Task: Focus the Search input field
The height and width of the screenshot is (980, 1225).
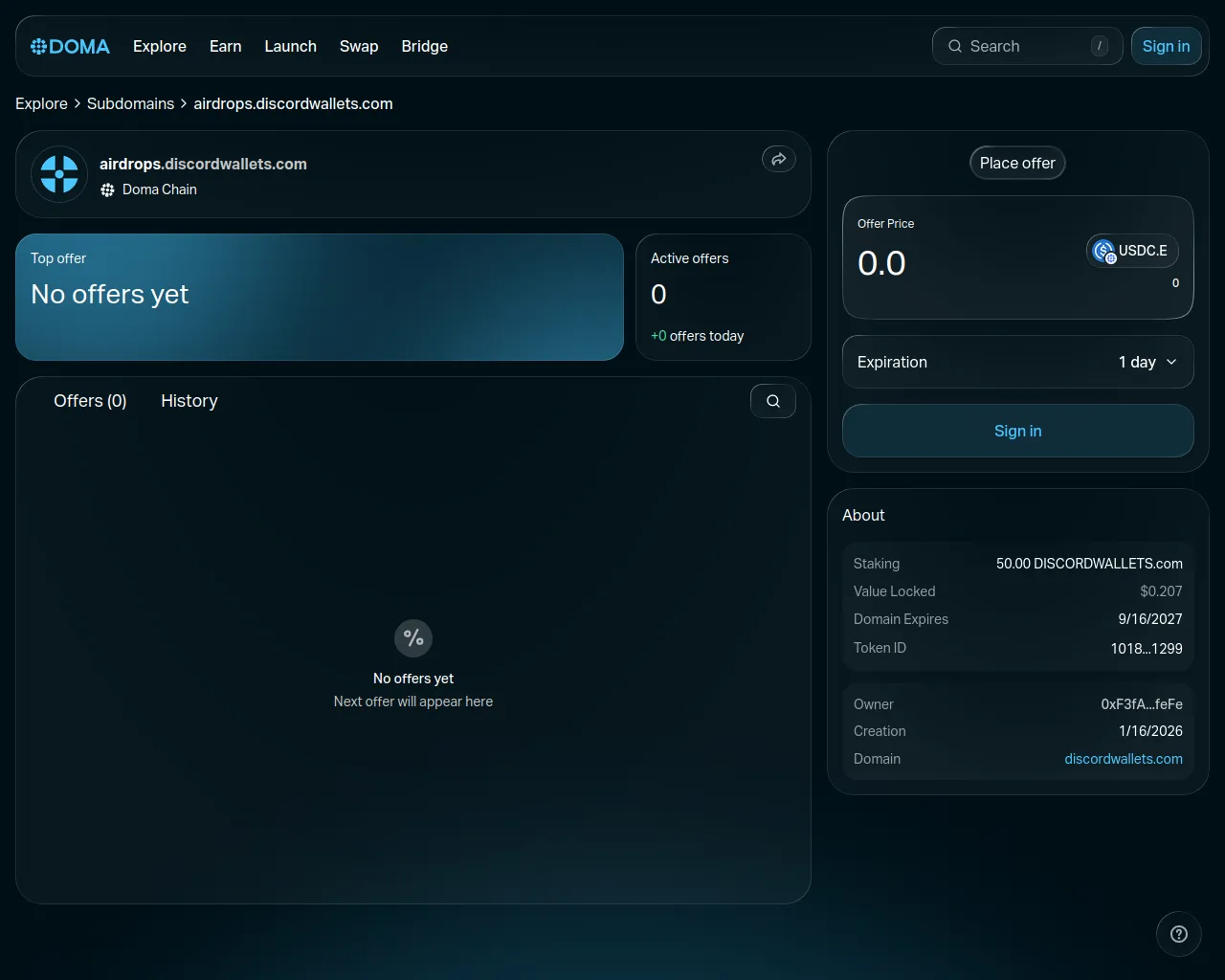Action: (x=1027, y=46)
